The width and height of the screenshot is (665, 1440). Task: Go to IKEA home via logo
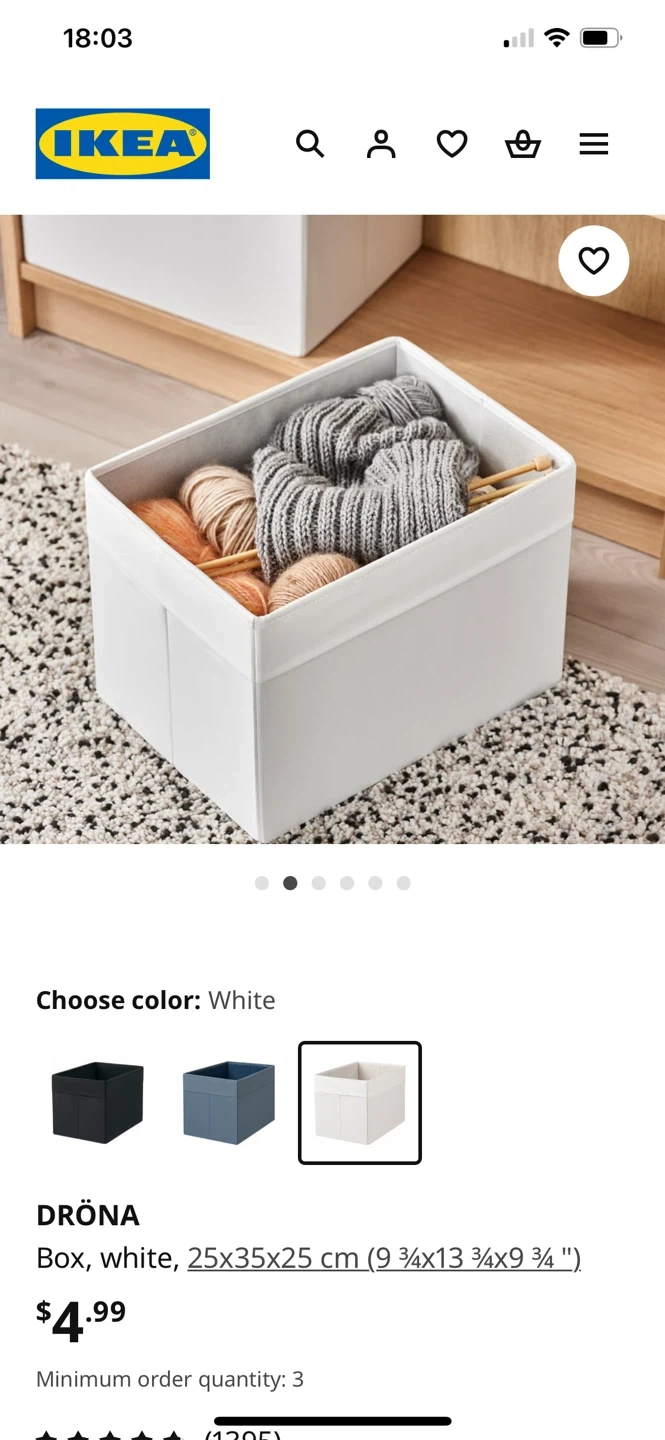click(x=123, y=144)
